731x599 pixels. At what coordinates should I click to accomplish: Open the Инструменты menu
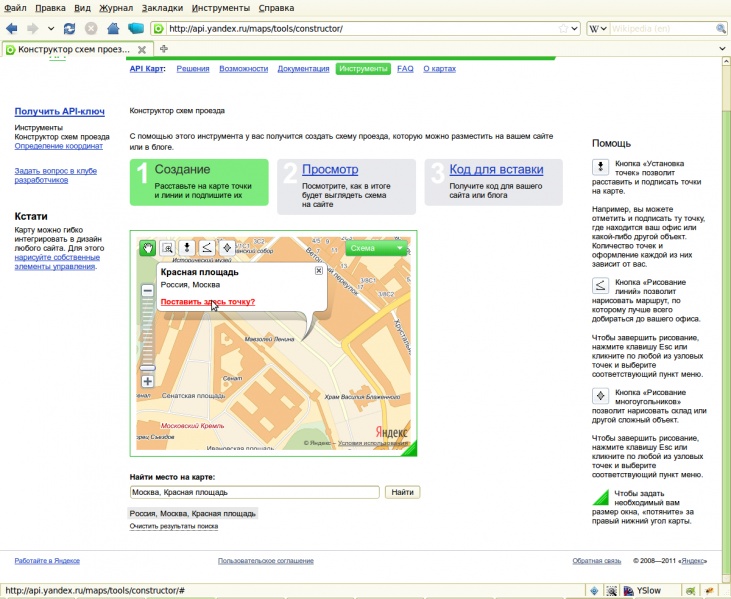point(221,8)
